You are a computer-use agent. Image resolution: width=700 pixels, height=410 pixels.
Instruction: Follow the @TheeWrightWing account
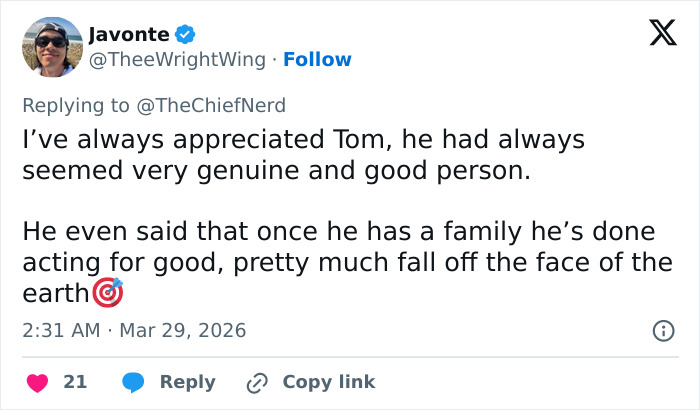(x=317, y=60)
